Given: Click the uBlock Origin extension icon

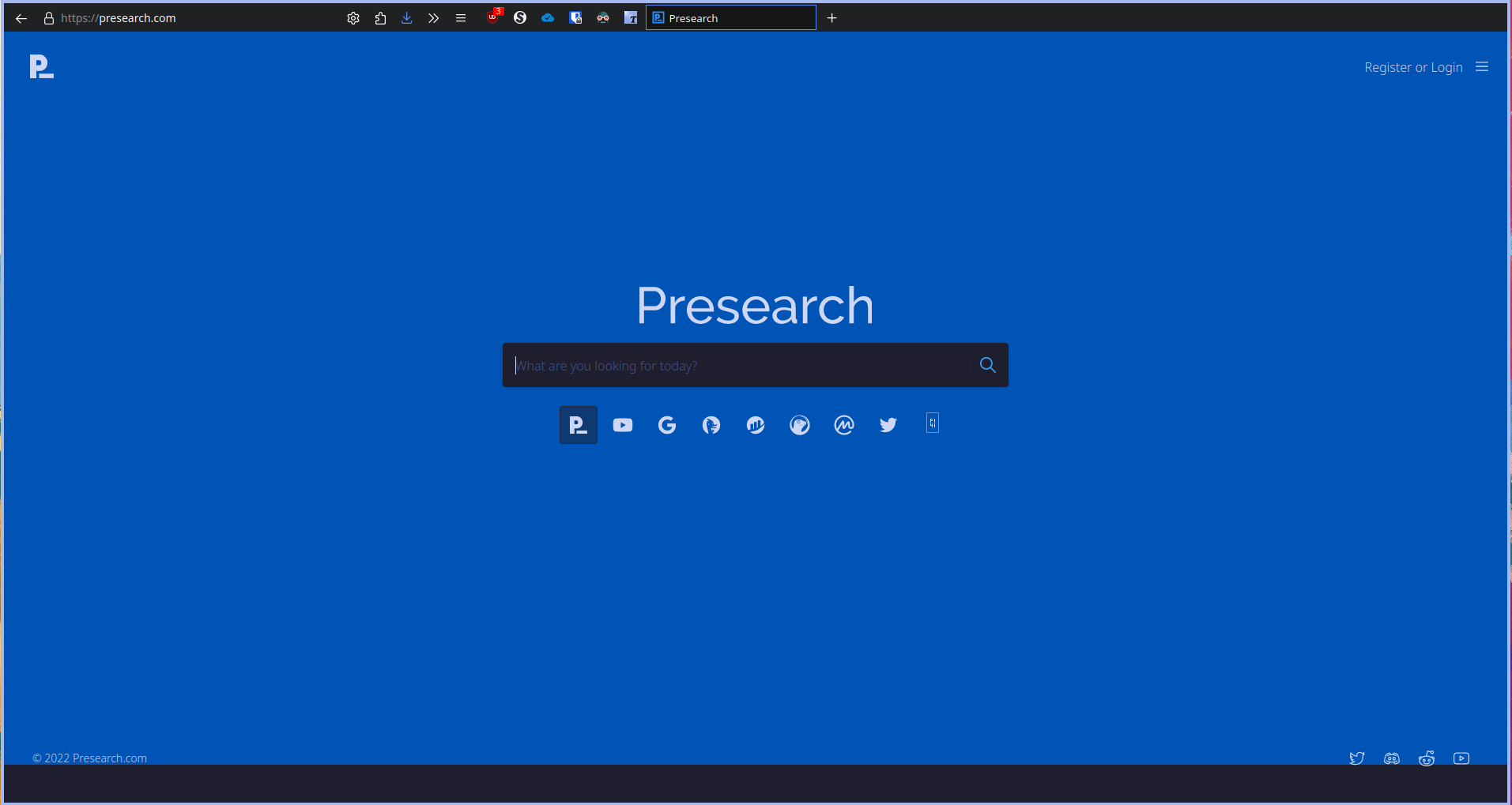Looking at the screenshot, I should point(494,17).
